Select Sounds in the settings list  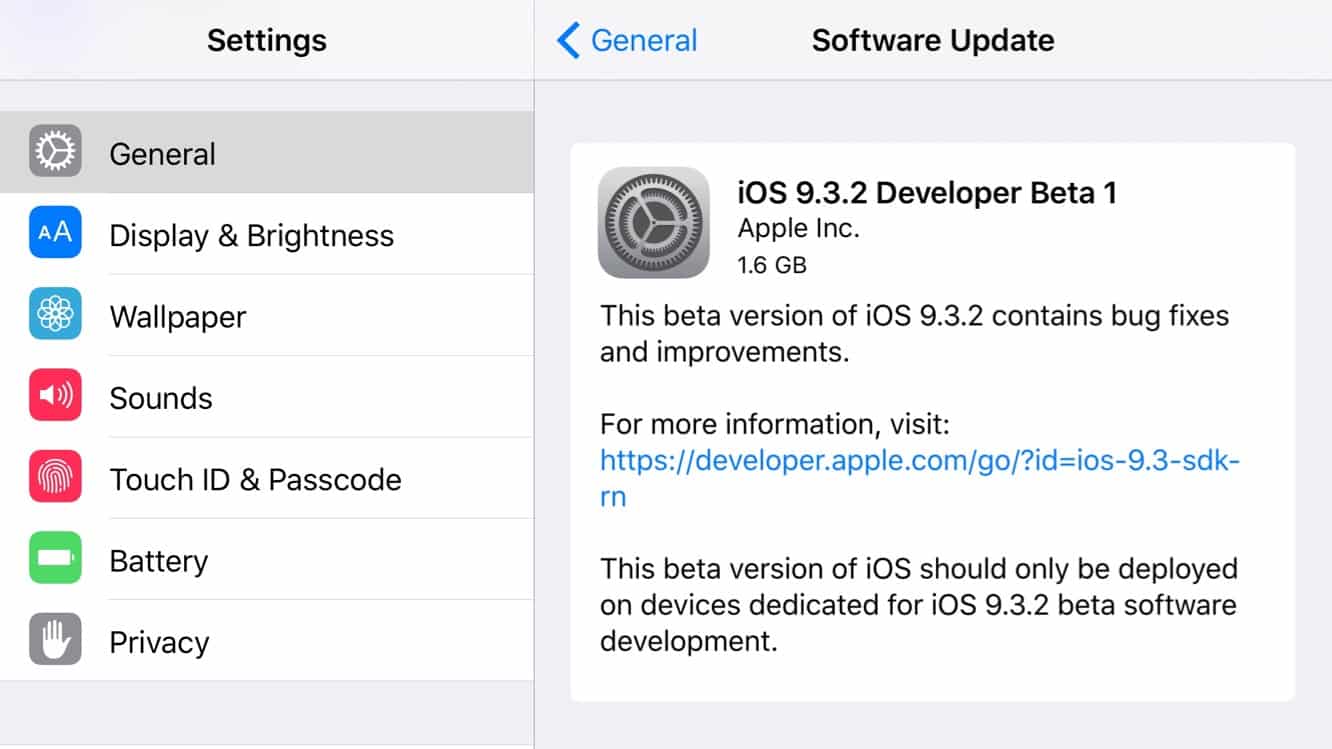tap(161, 399)
